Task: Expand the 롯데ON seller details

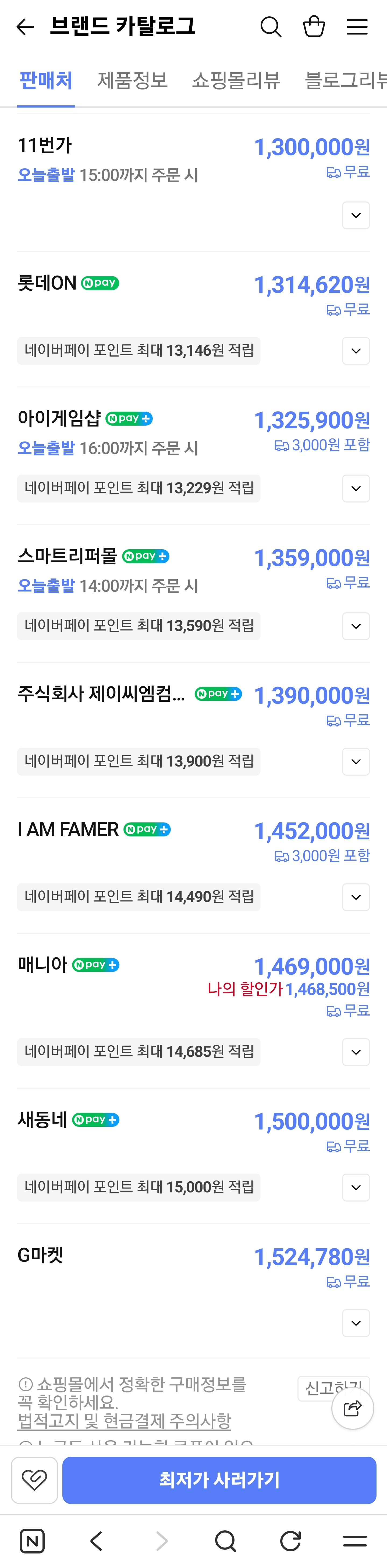Action: pyautogui.click(x=356, y=351)
